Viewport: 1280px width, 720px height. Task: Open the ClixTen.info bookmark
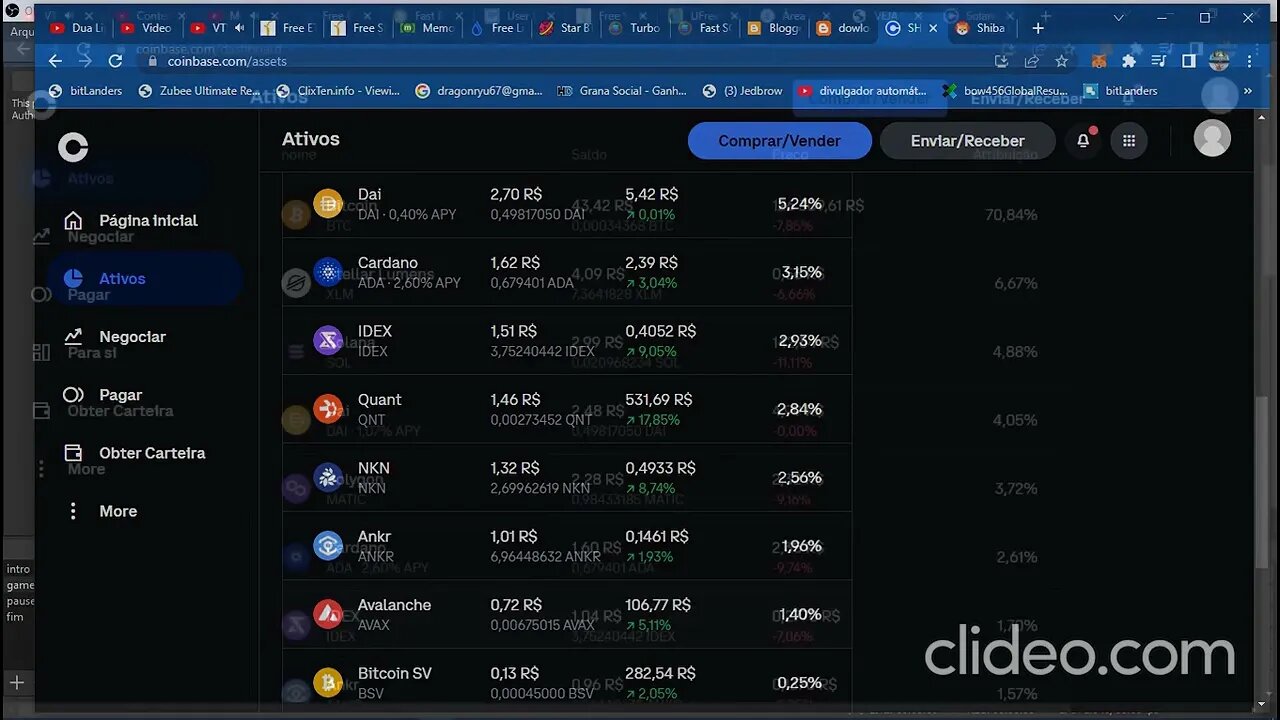338,91
